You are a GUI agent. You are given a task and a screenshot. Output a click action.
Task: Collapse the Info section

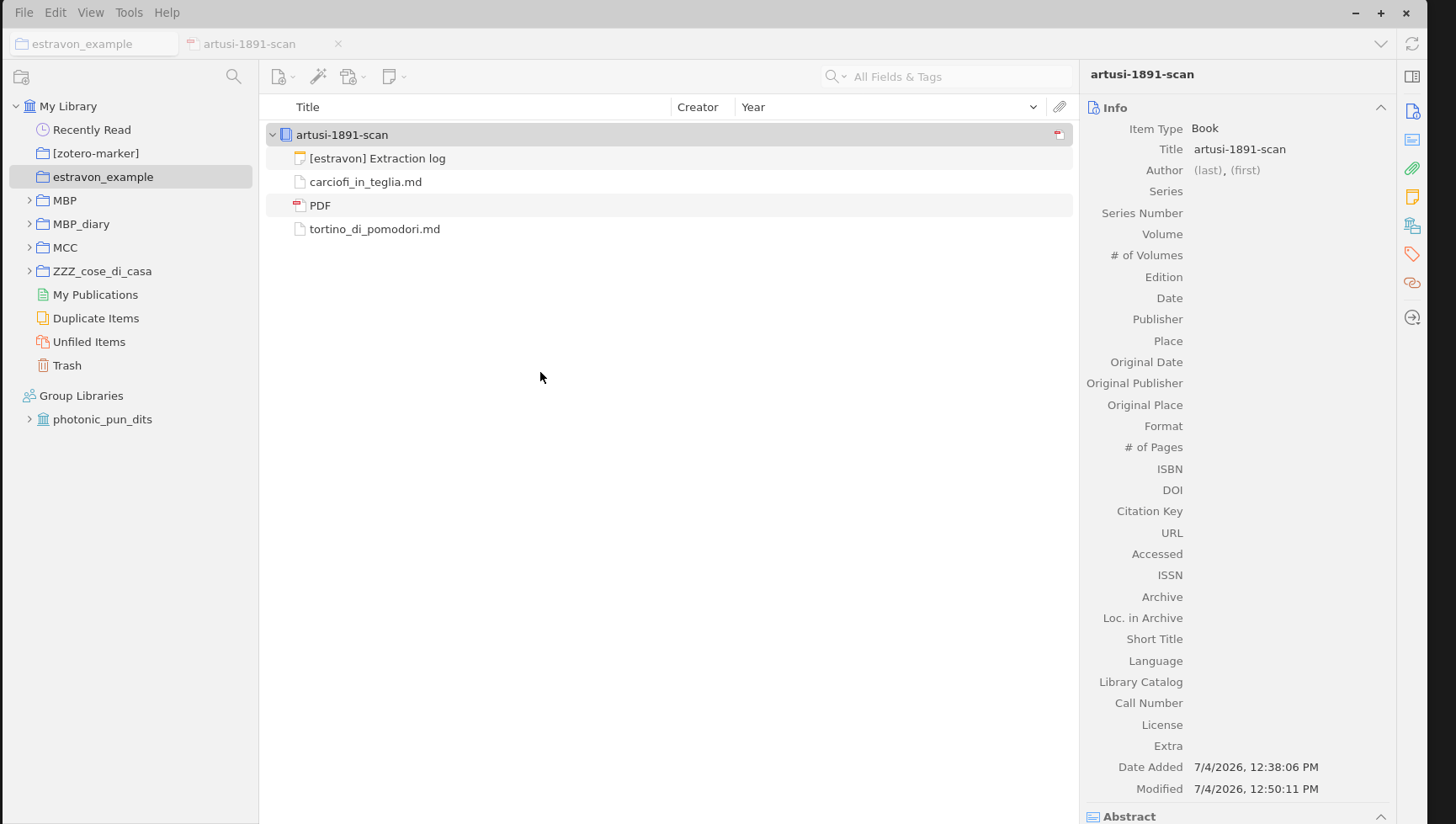[1381, 108]
